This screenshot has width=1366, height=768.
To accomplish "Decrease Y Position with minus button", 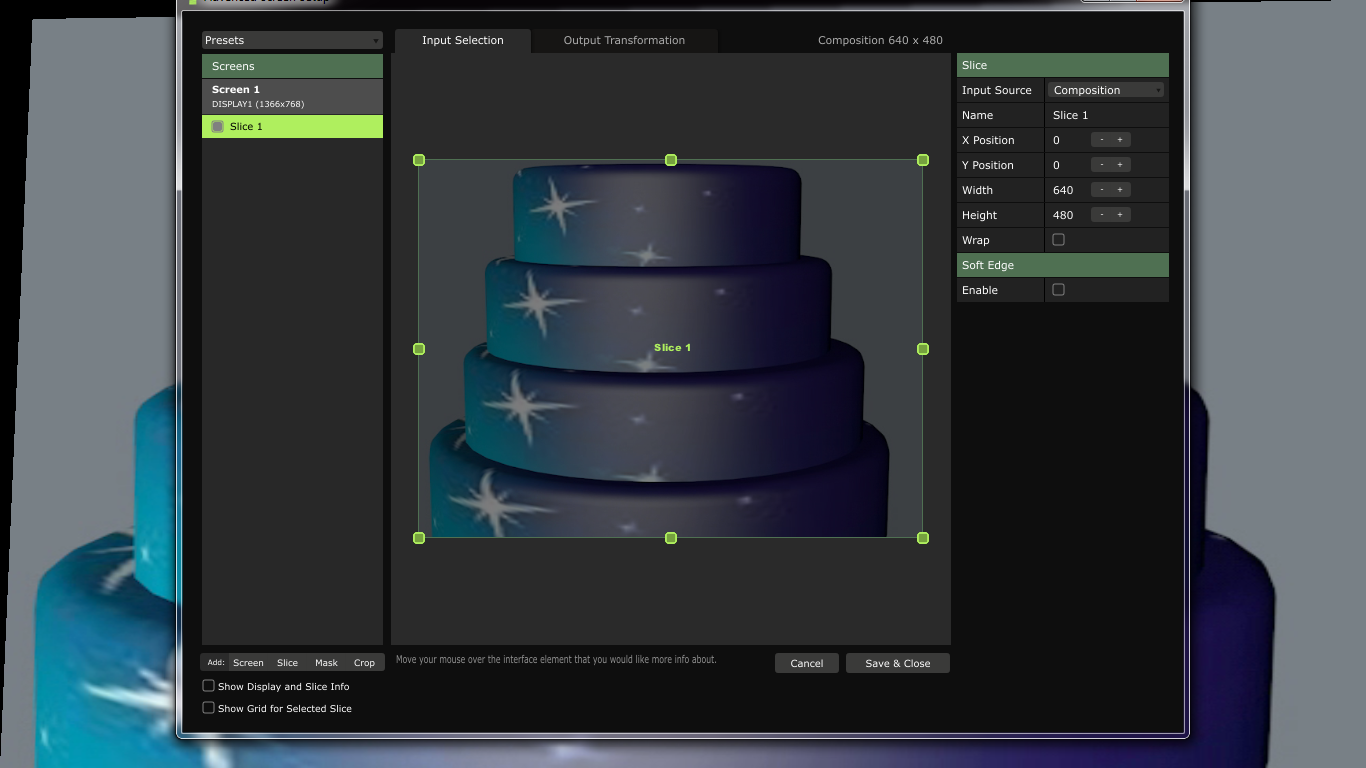I will click(1102, 165).
